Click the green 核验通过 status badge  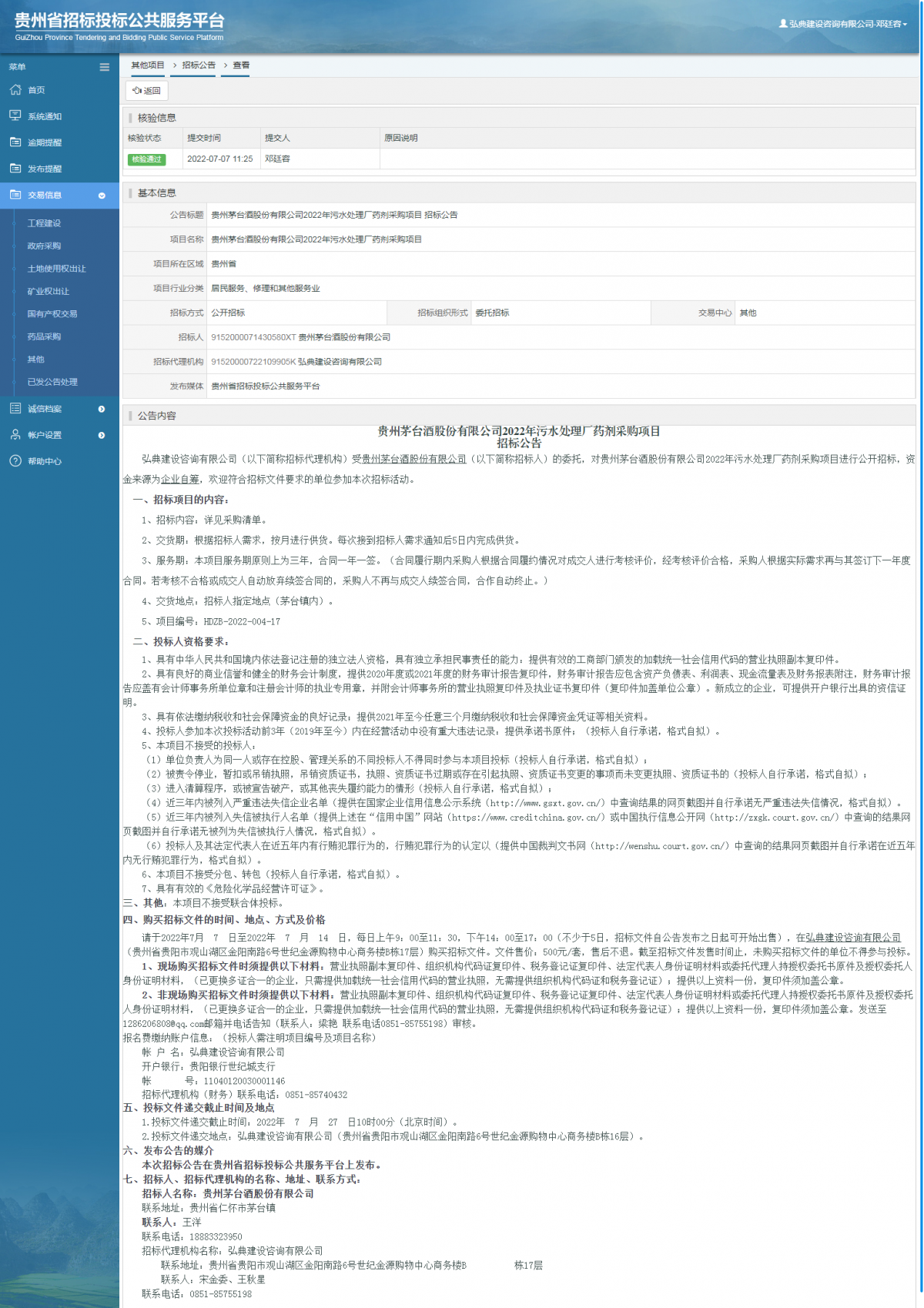click(x=146, y=159)
